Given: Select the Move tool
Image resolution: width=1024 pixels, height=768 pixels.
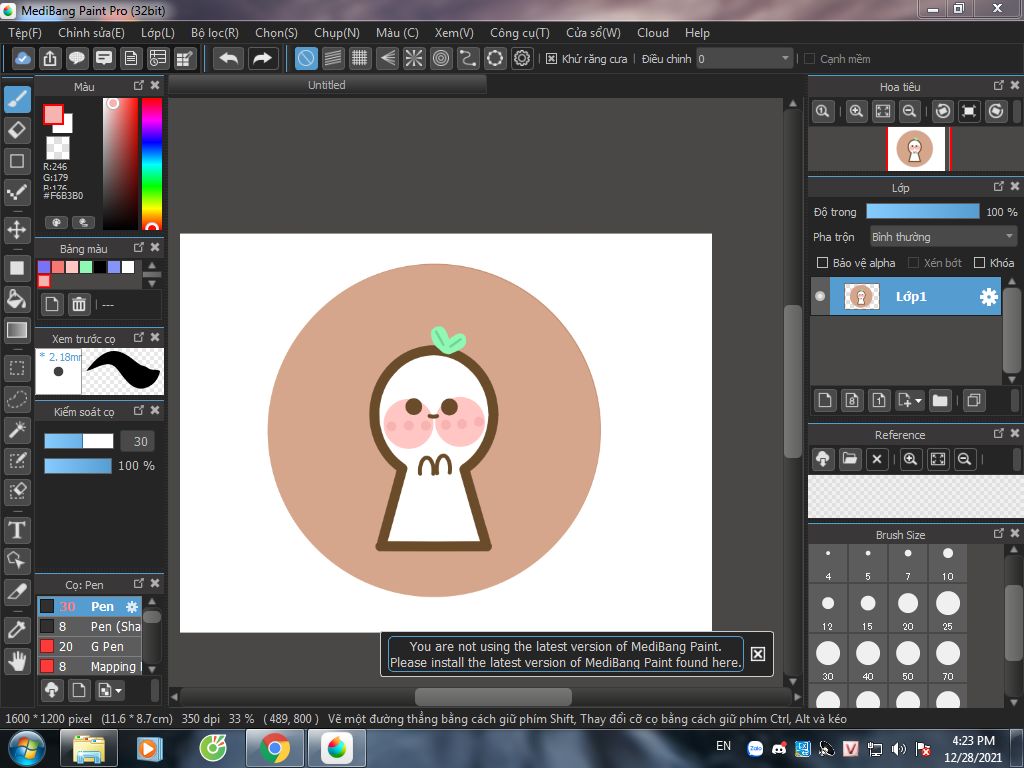Looking at the screenshot, I should (x=18, y=230).
